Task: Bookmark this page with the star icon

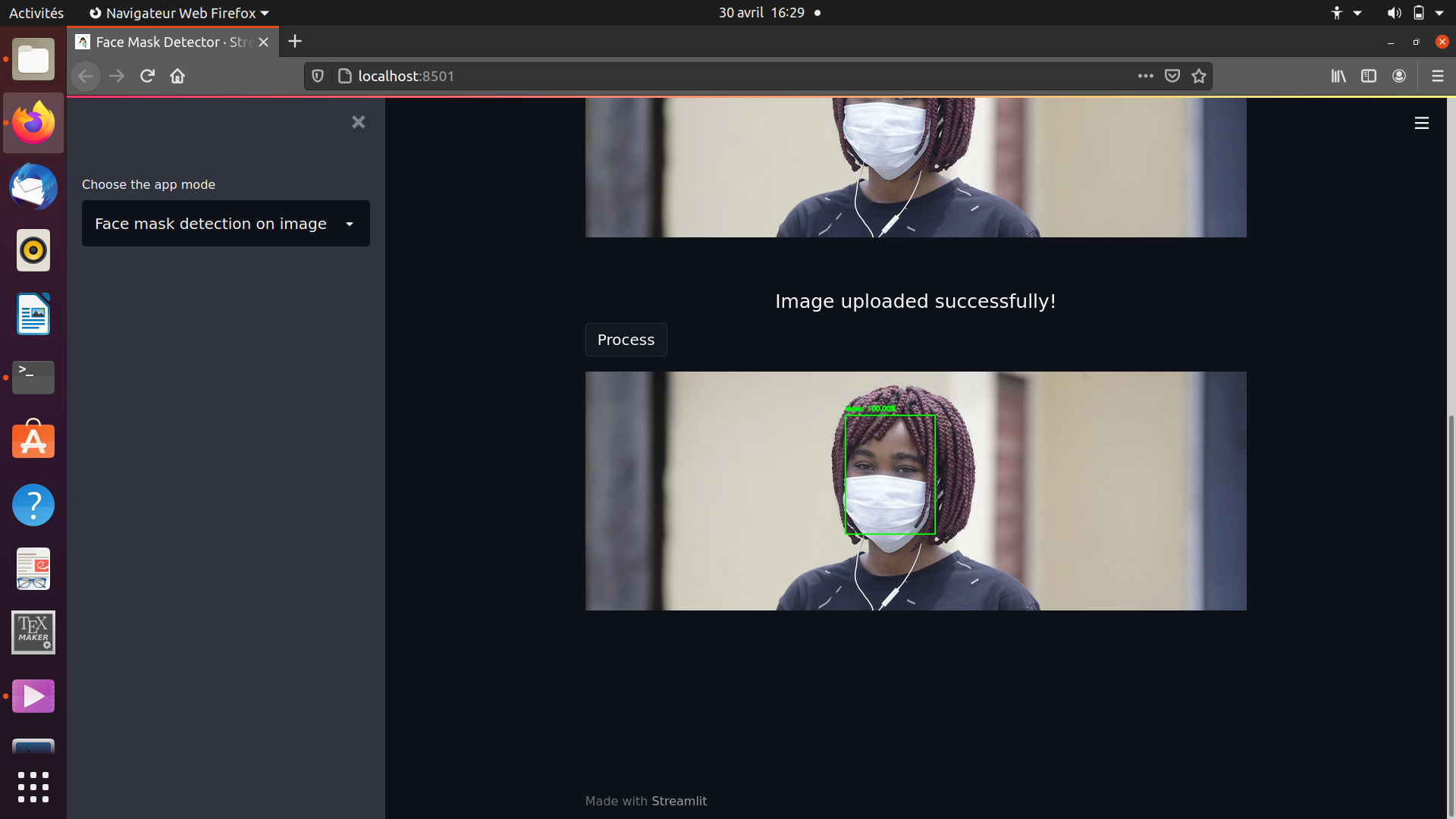Action: tap(1198, 76)
